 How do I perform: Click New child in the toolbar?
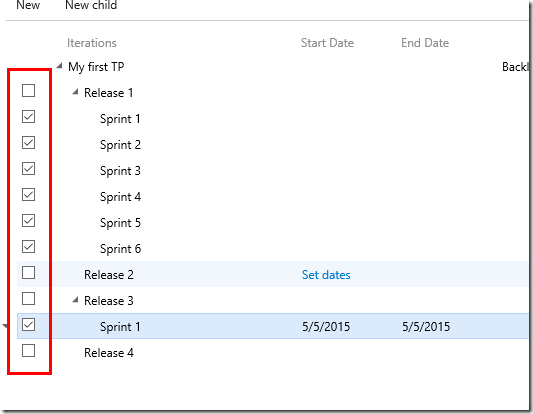(91, 5)
